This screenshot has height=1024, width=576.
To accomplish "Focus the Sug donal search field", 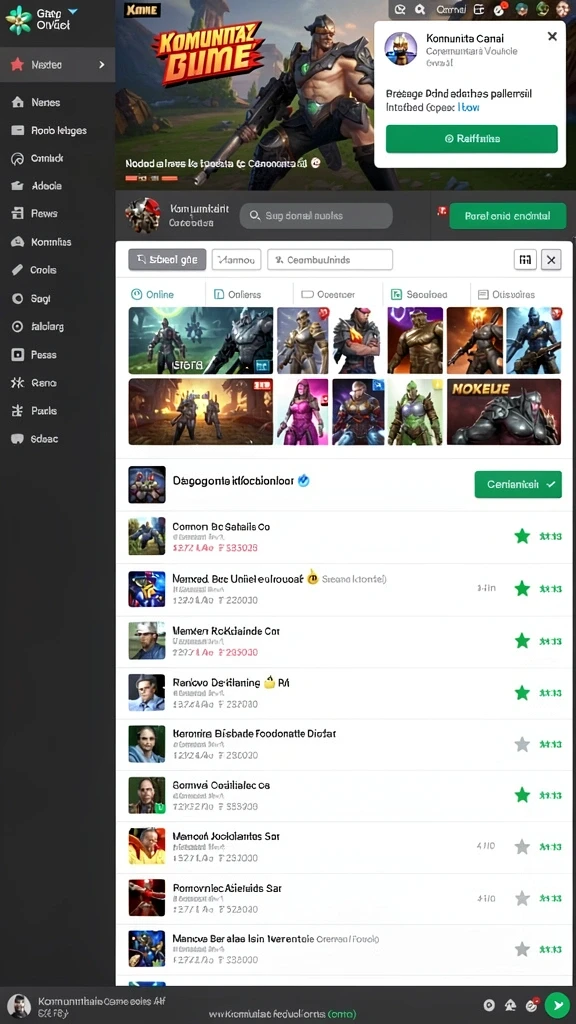I will (x=316, y=216).
